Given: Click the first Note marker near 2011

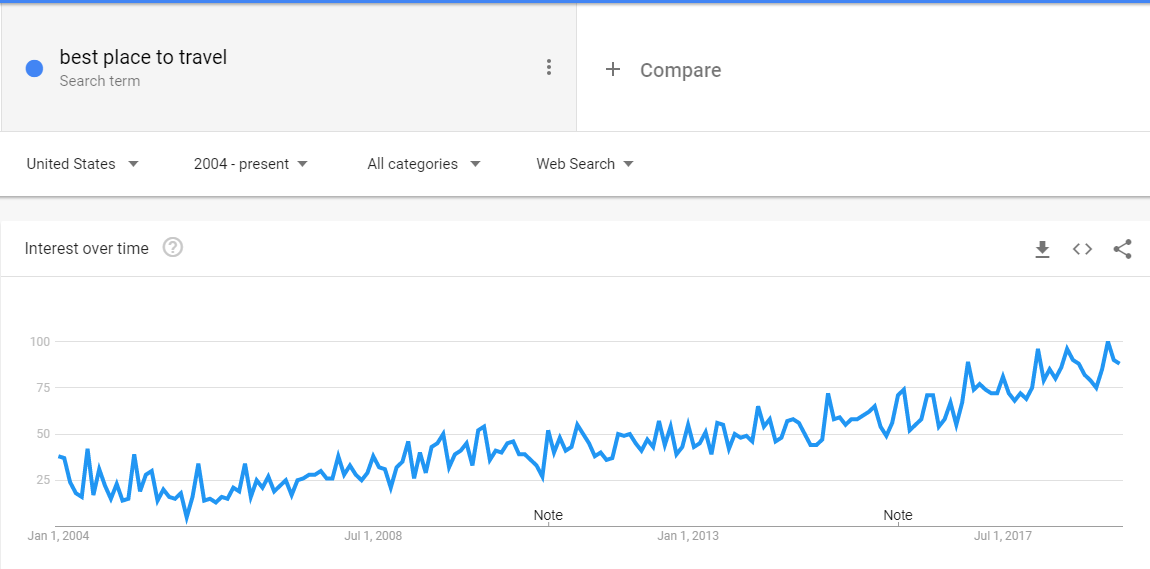Looking at the screenshot, I should pos(548,515).
